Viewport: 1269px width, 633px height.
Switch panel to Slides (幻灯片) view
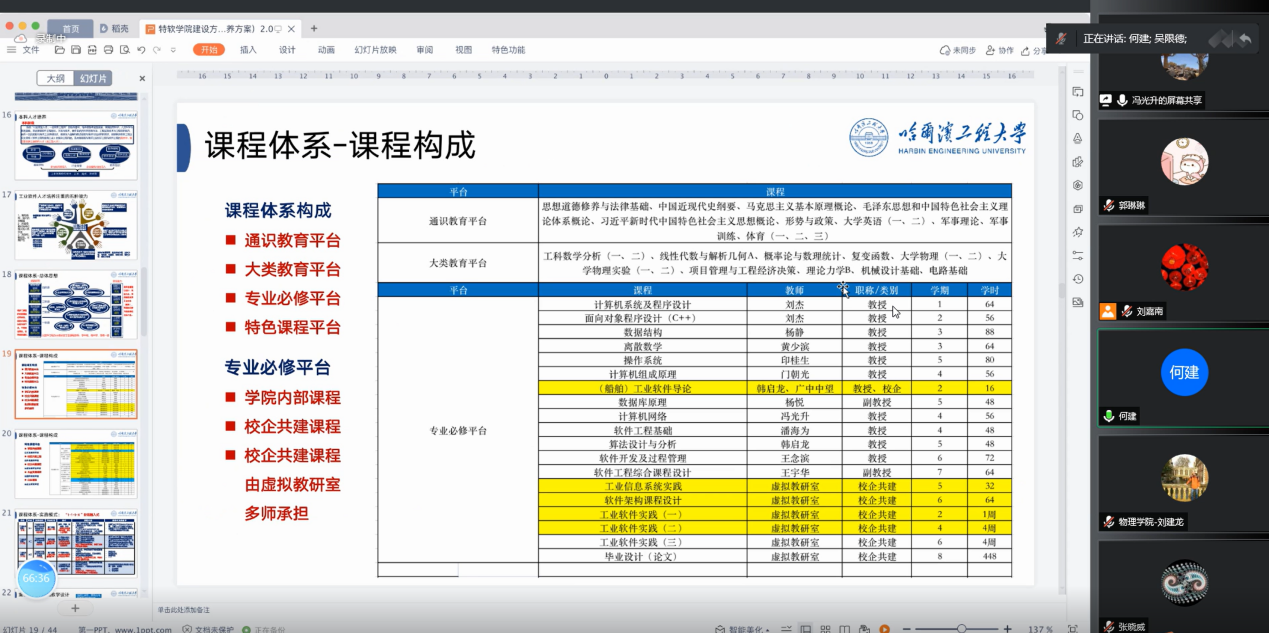pyautogui.click(x=93, y=78)
